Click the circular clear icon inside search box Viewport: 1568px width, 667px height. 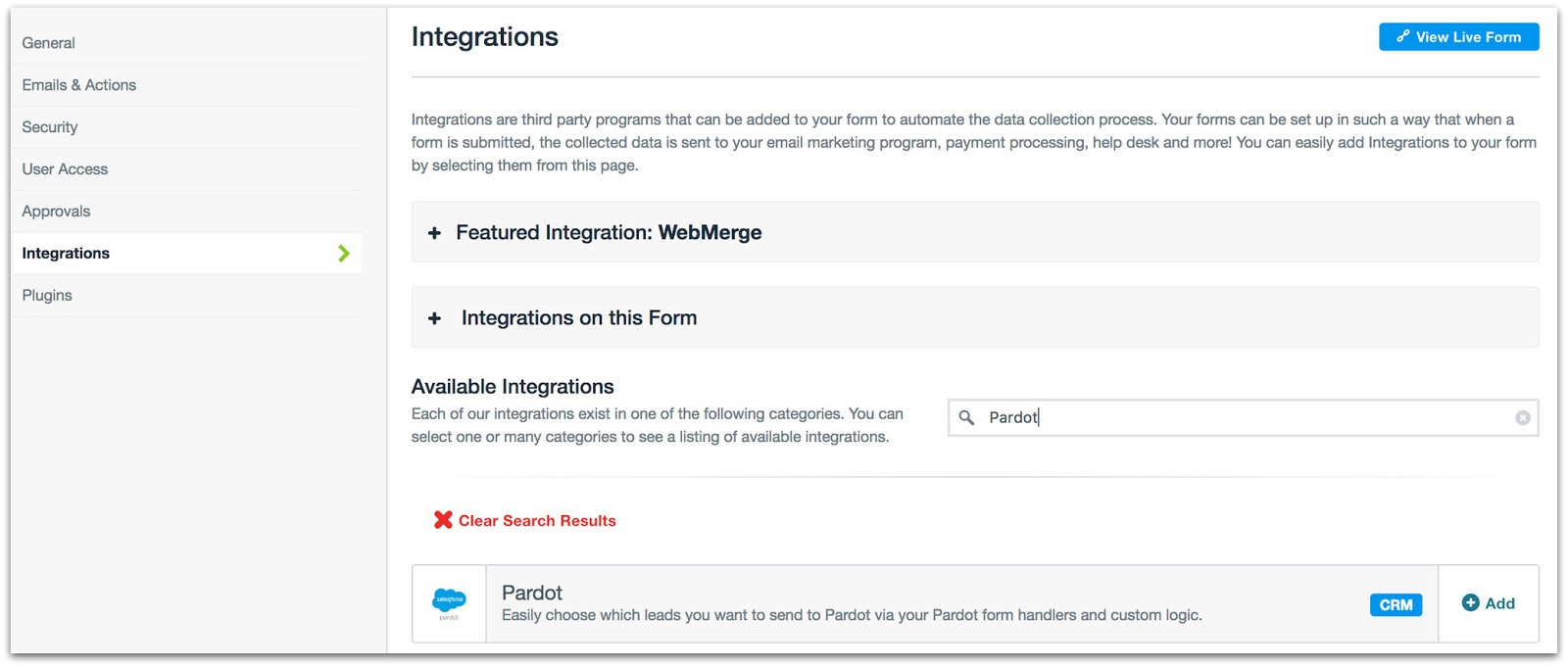tap(1522, 418)
